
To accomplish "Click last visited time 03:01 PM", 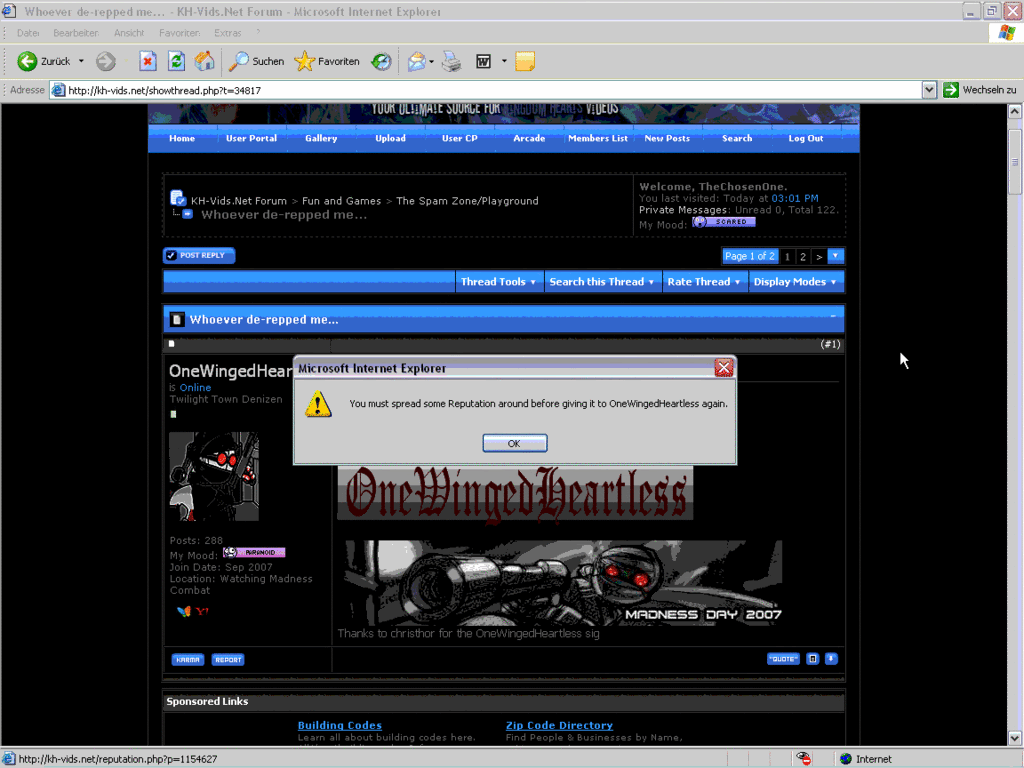I will [x=795, y=199].
